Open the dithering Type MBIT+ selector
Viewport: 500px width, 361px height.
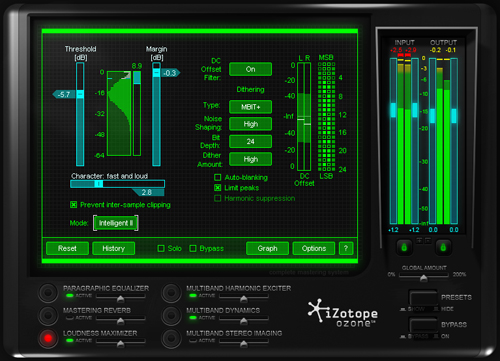coord(250,107)
